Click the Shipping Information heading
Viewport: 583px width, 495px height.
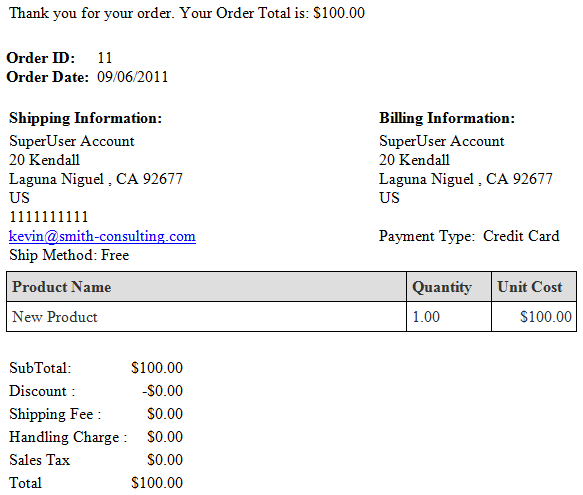click(x=86, y=118)
